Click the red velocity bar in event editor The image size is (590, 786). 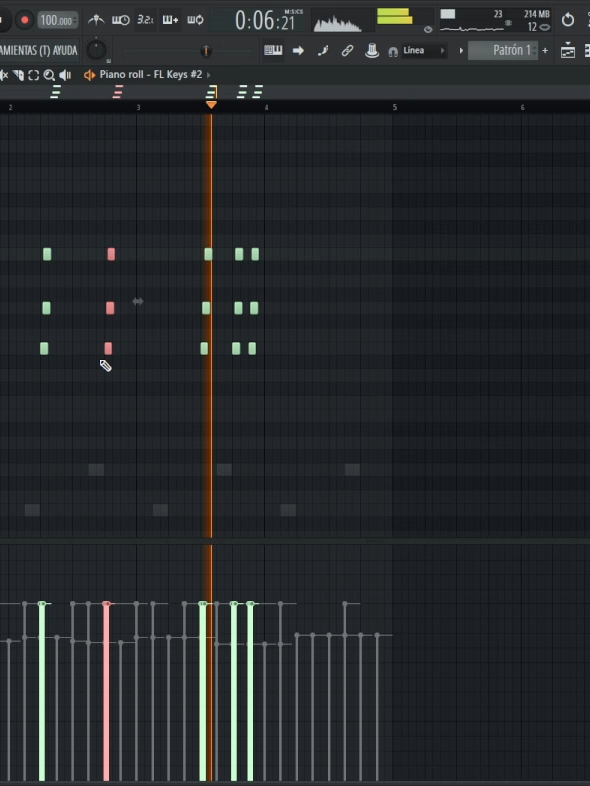106,692
